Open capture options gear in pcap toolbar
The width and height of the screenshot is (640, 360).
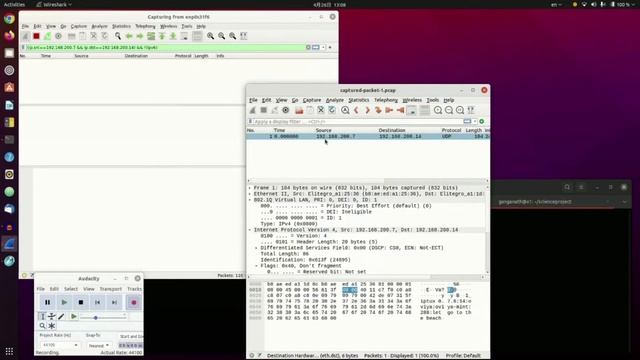[x=285, y=110]
